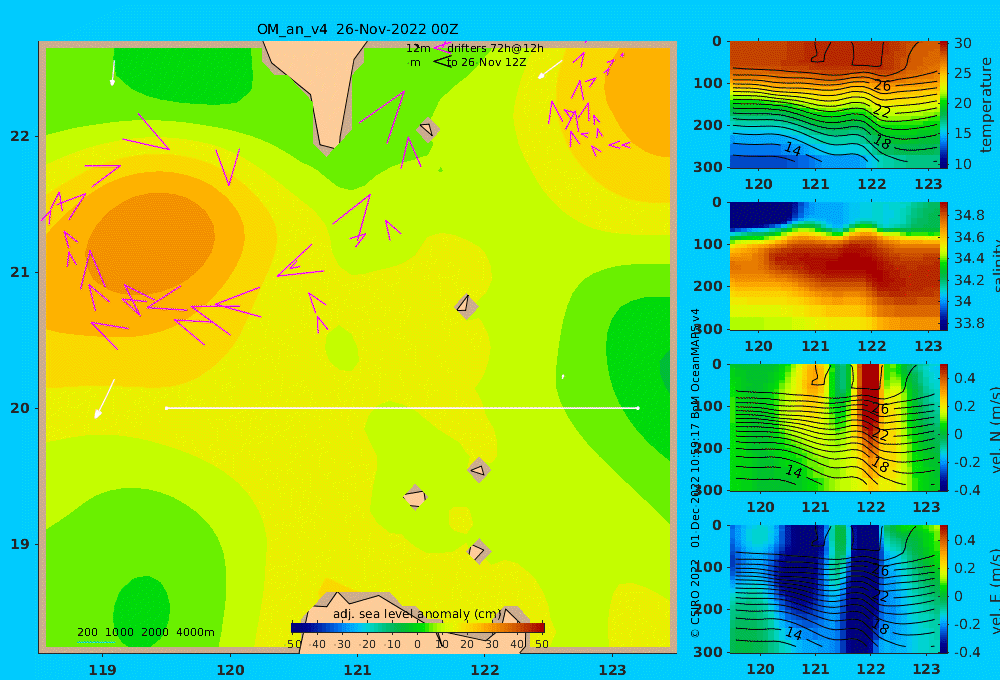1000x680 pixels.
Task: Click the 30 tick on temperature color bar
Action: (x=962, y=43)
